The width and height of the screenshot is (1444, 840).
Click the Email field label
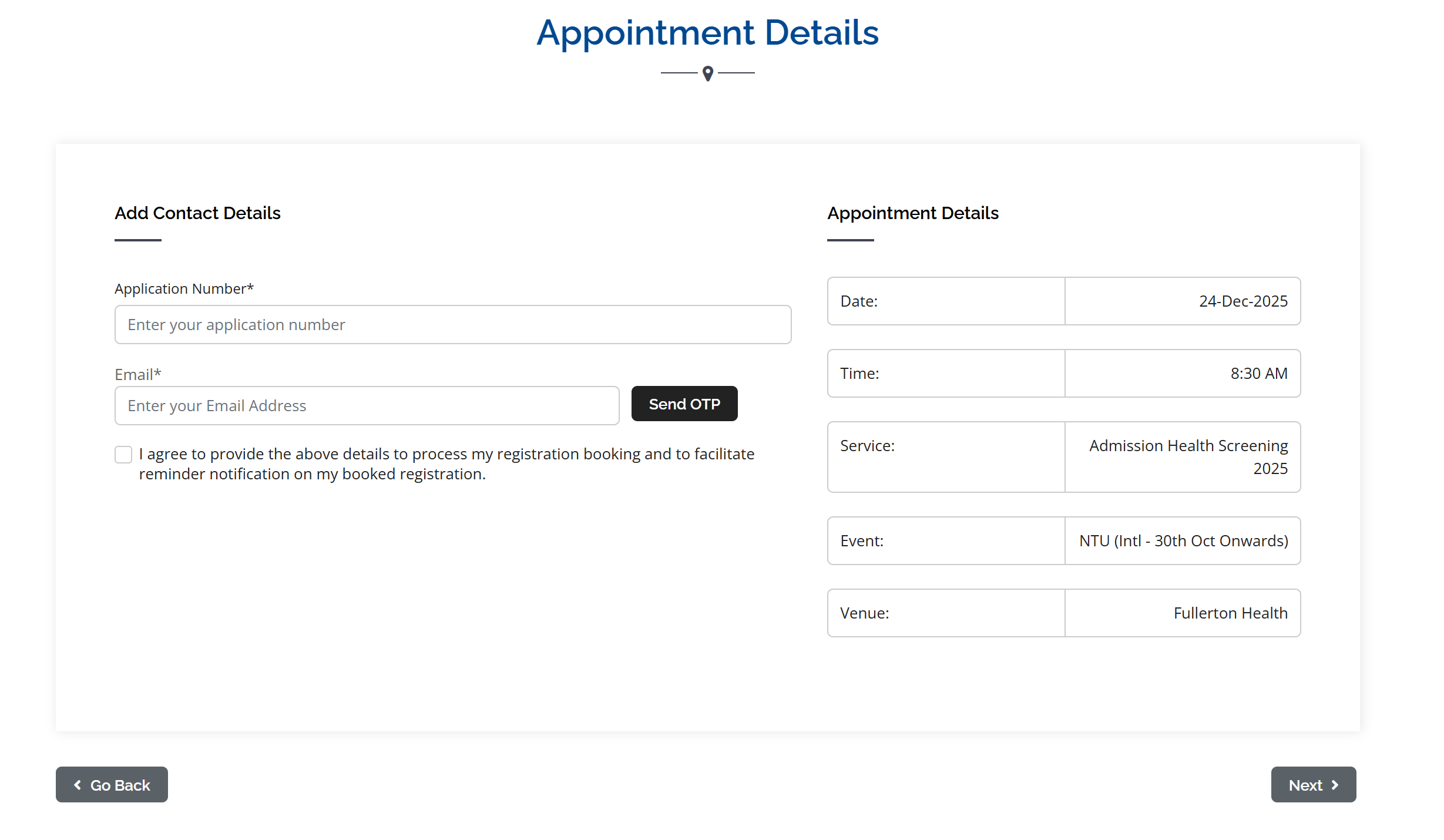[137, 375]
